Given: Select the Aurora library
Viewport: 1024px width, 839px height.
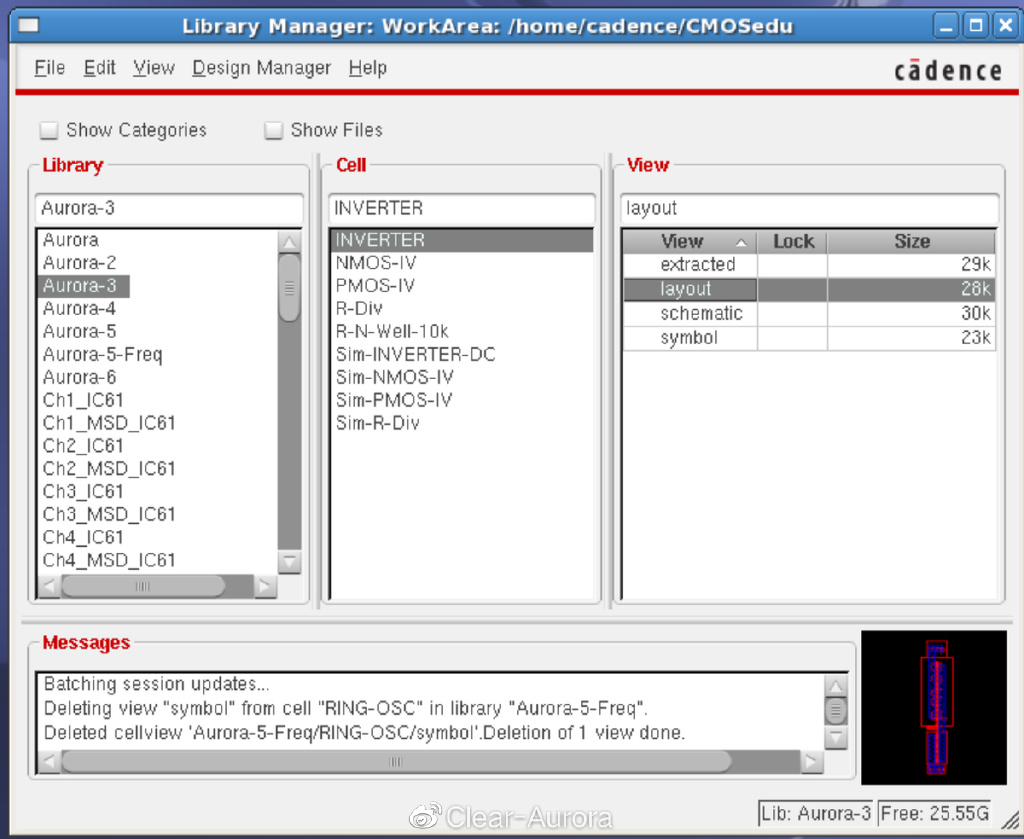Looking at the screenshot, I should pyautogui.click(x=71, y=240).
